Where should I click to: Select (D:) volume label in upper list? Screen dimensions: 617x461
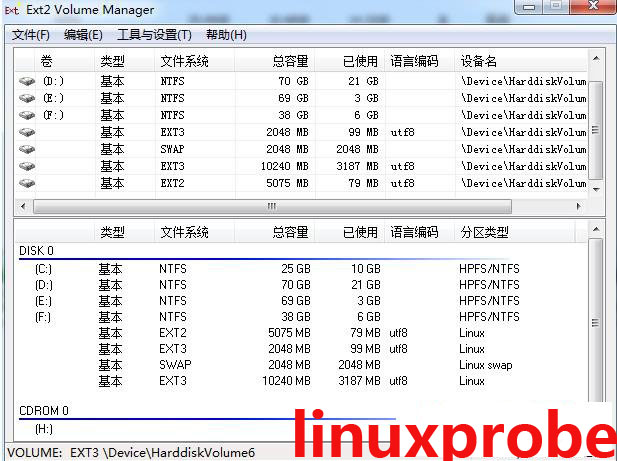(x=54, y=81)
